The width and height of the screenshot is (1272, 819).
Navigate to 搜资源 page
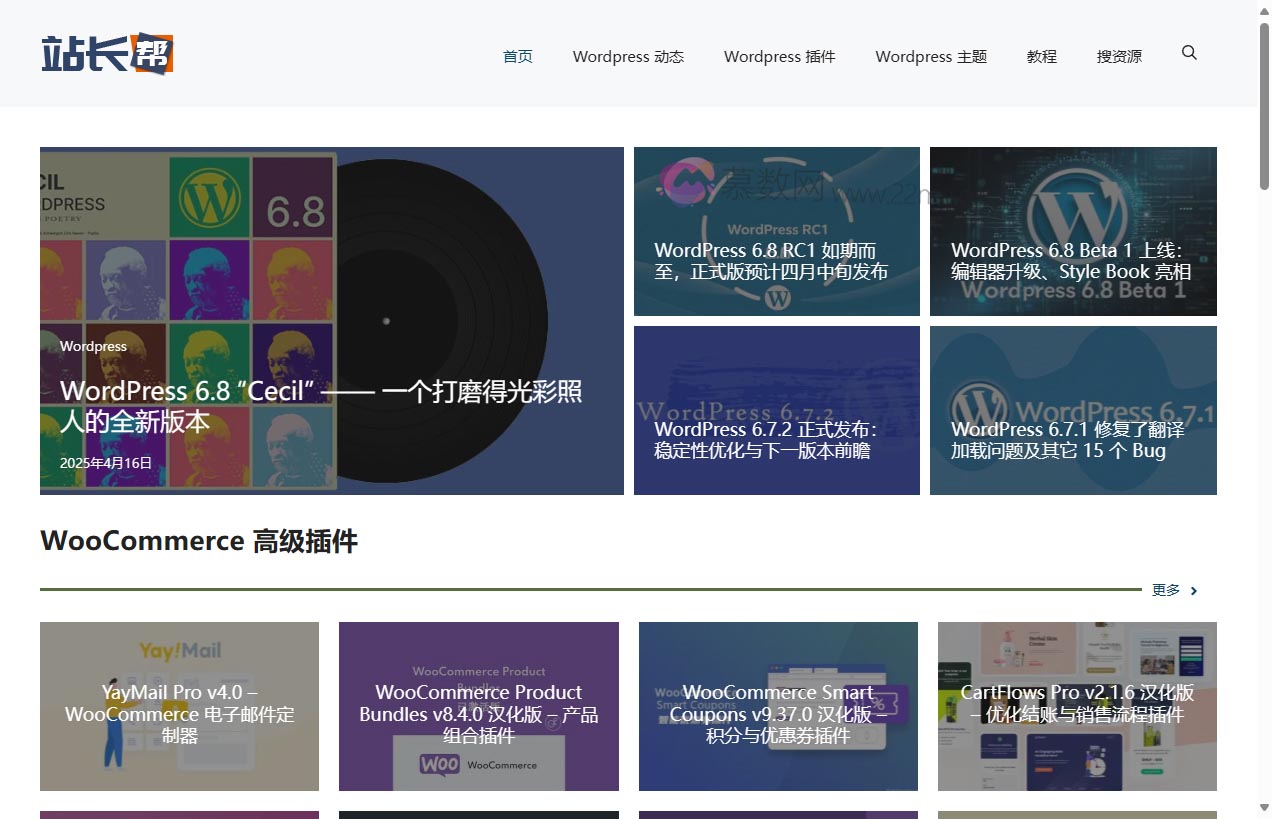click(x=1119, y=57)
